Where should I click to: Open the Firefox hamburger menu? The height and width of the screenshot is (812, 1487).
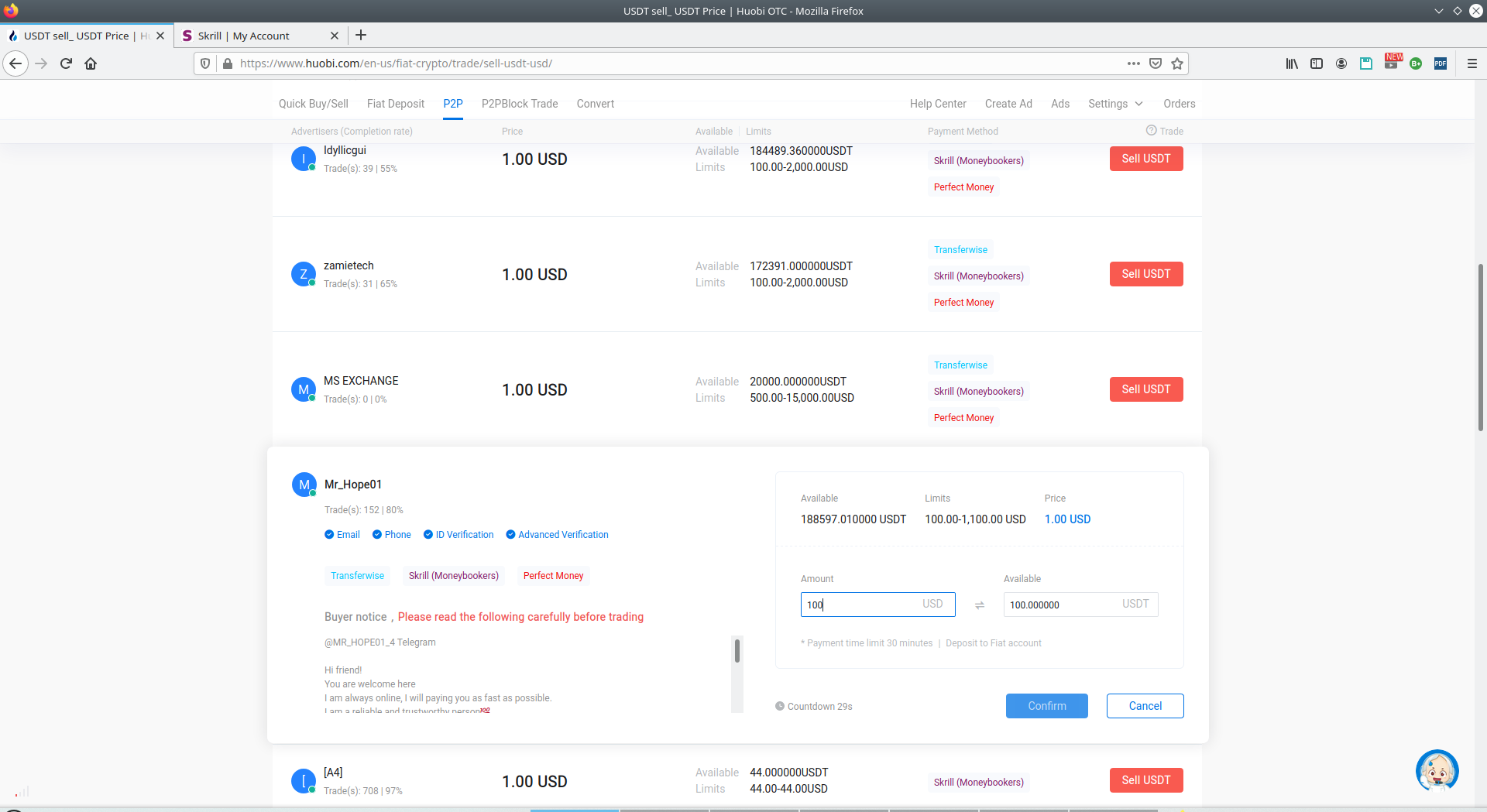click(x=1472, y=63)
